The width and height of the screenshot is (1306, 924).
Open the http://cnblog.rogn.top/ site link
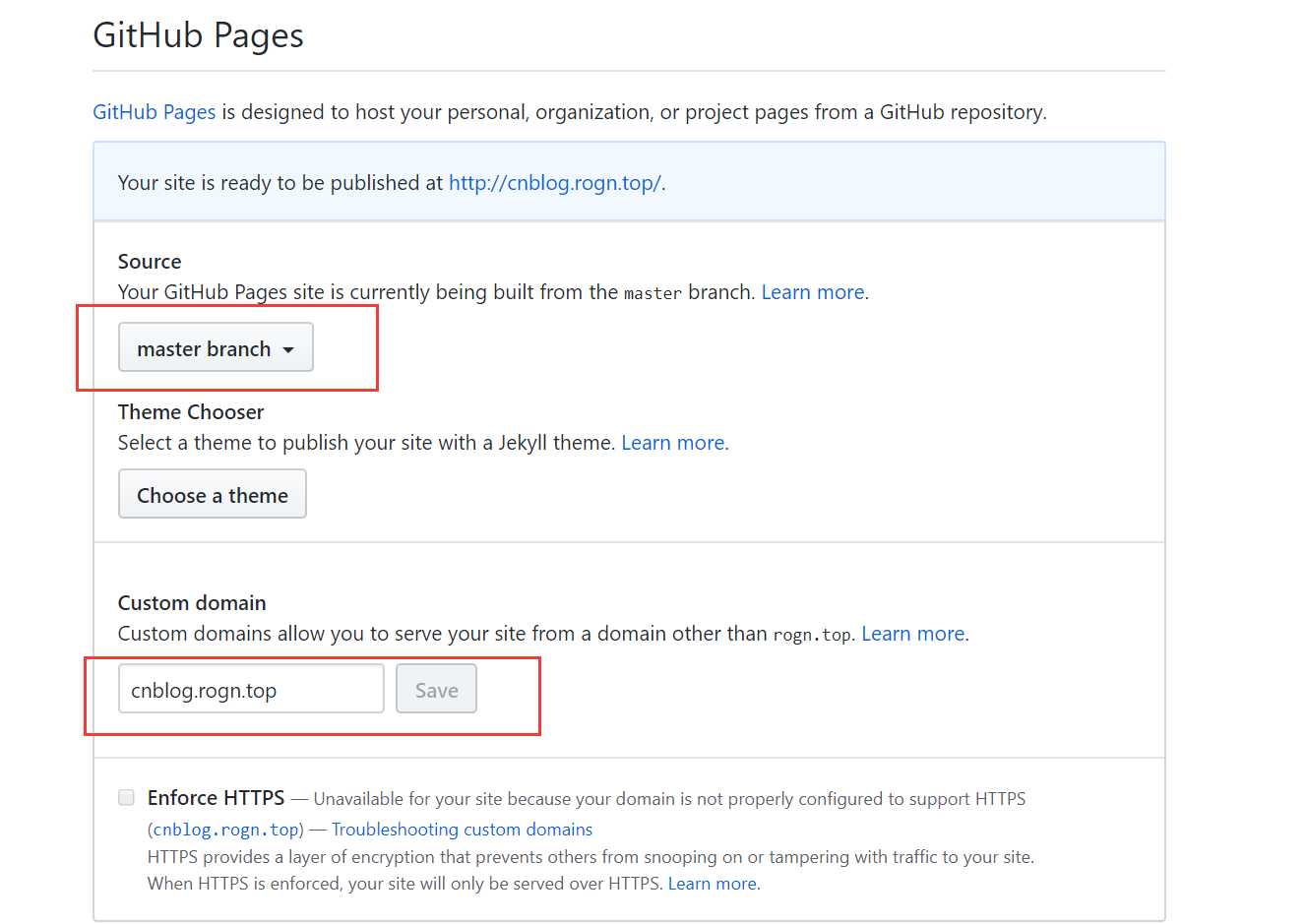[555, 183]
